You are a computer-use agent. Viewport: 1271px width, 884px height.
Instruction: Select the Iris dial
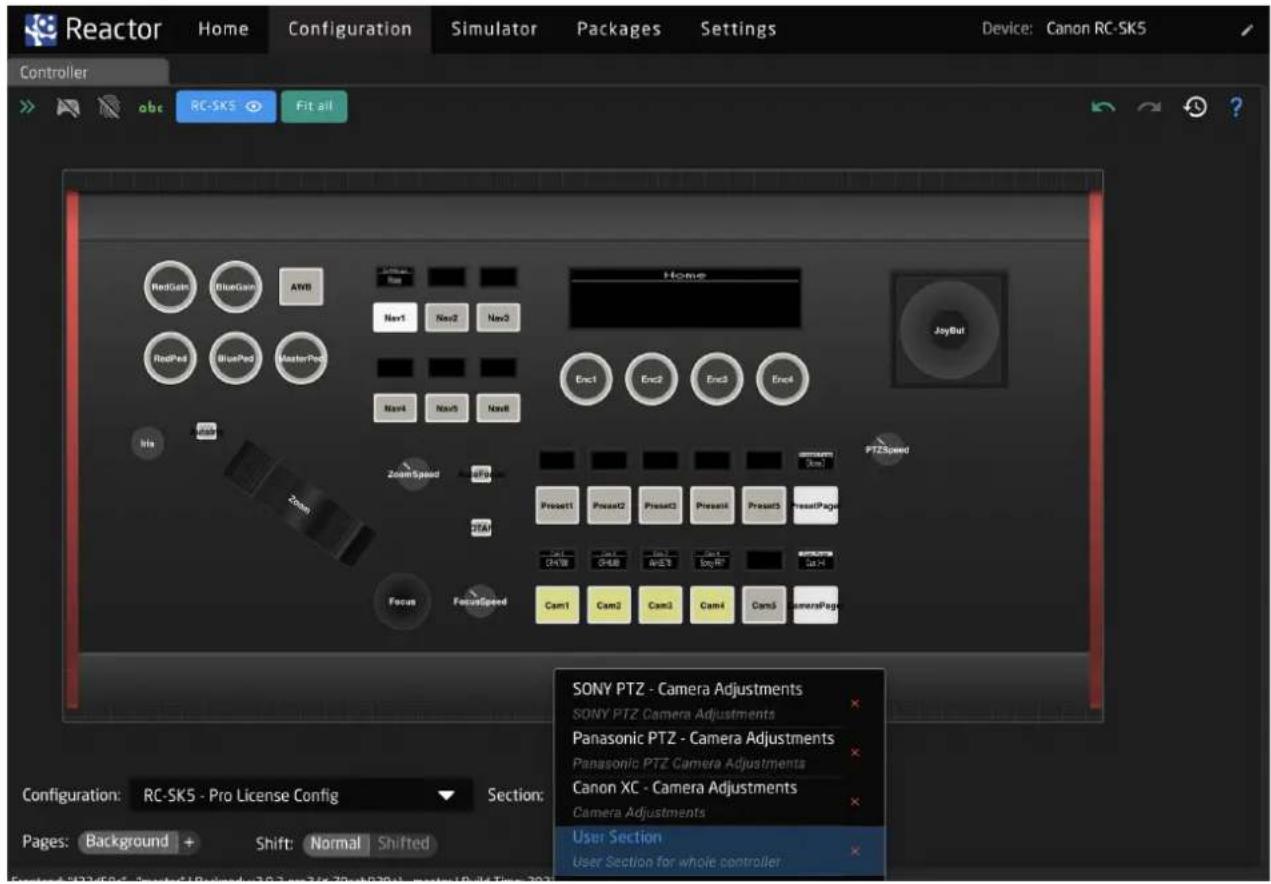[x=148, y=444]
